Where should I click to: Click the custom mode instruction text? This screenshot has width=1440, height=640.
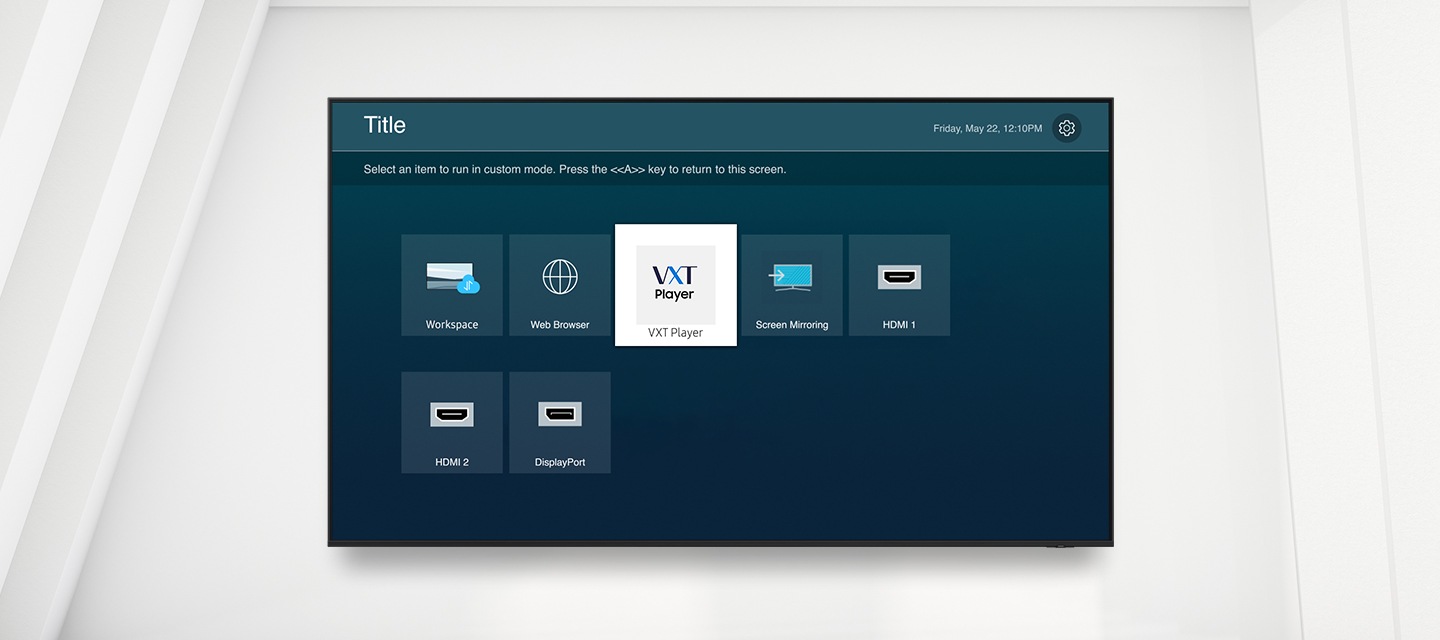[x=575, y=170]
